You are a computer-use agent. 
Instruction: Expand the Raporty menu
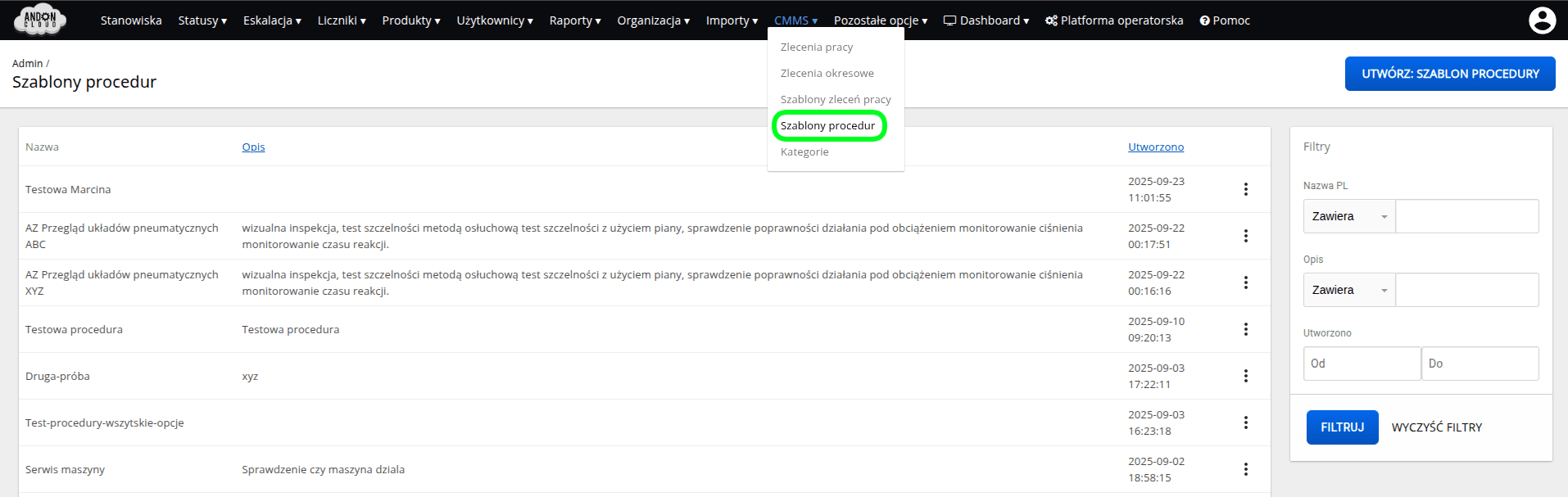click(574, 20)
